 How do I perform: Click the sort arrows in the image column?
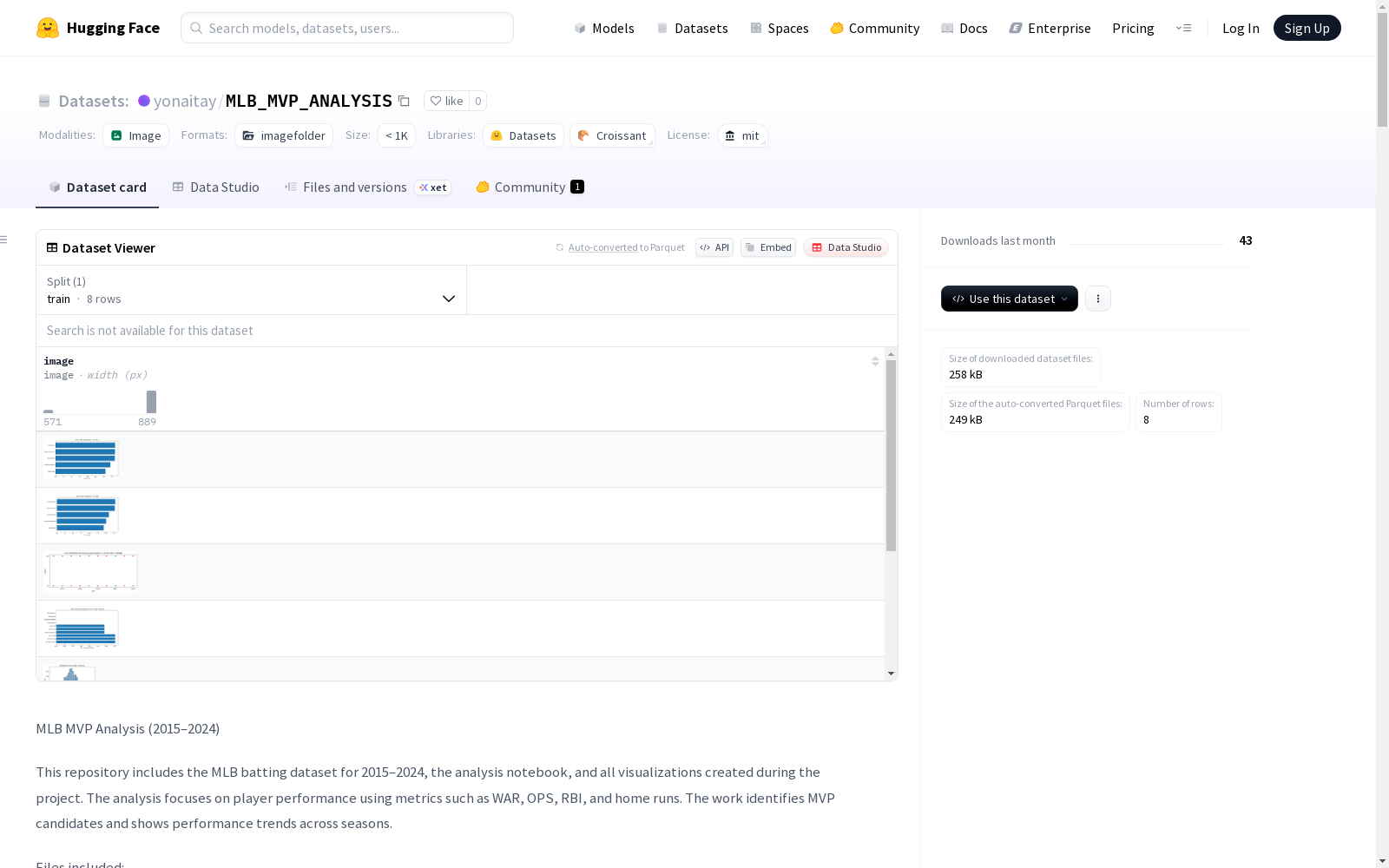pos(875,361)
